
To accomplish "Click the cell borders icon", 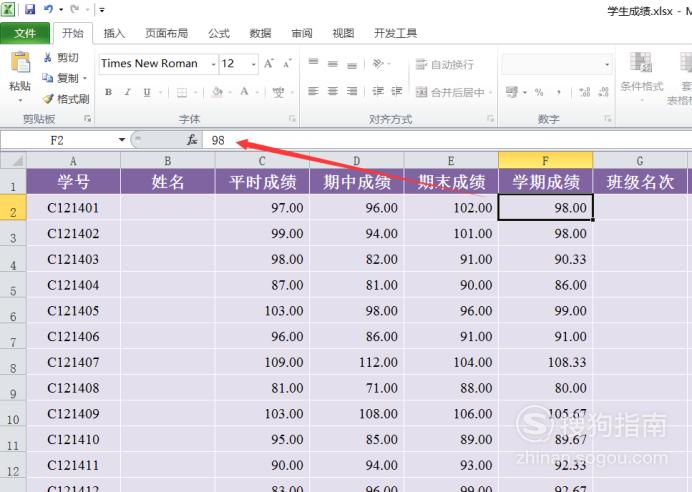I will click(182, 92).
